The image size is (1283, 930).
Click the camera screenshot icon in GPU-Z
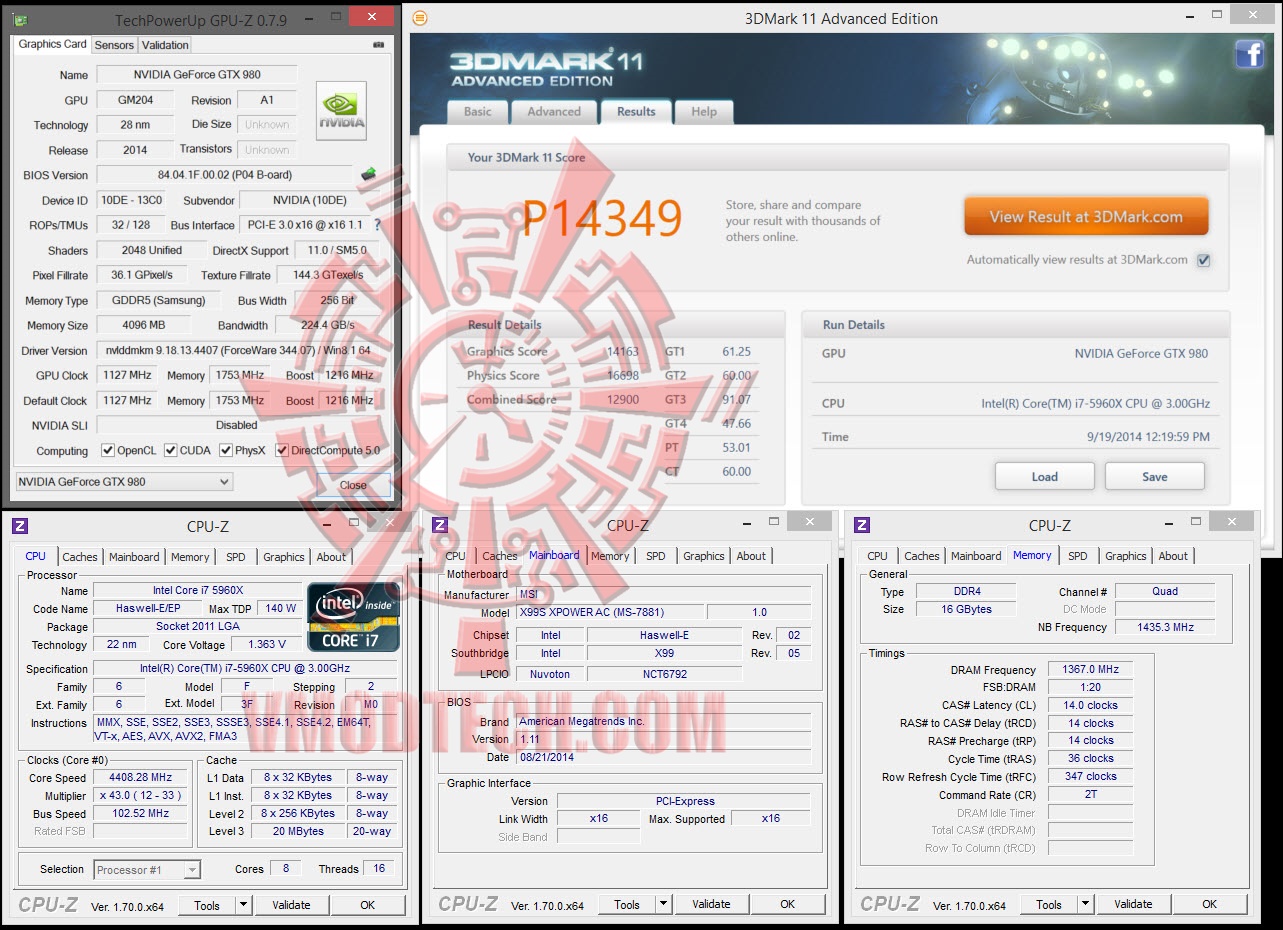[x=378, y=45]
